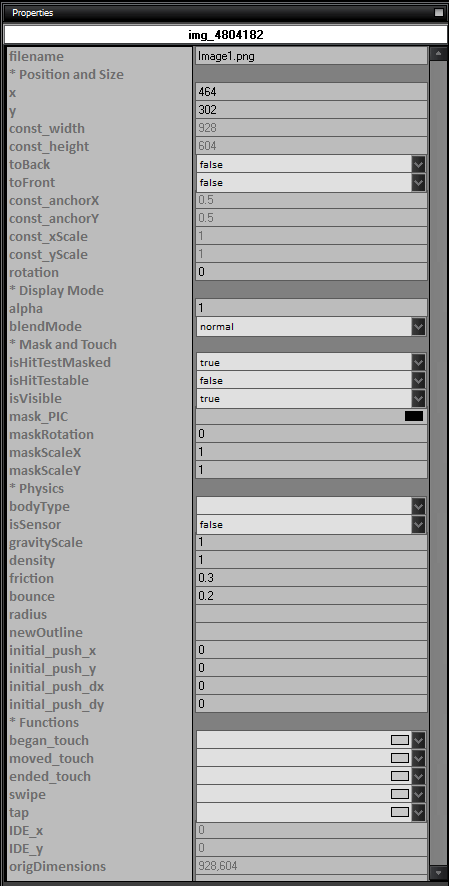Click the swipe function picker box icon
The width and height of the screenshot is (449, 886).
tap(400, 794)
